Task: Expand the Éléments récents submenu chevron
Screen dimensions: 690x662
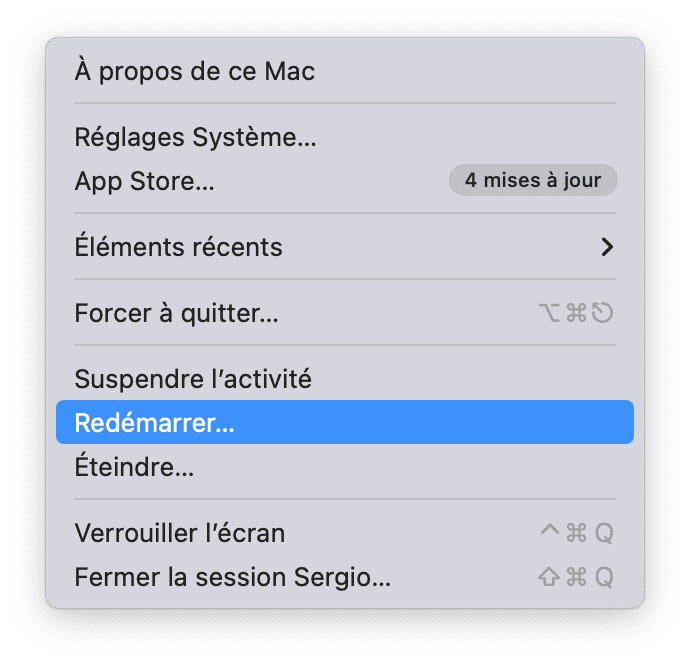Action: click(606, 247)
